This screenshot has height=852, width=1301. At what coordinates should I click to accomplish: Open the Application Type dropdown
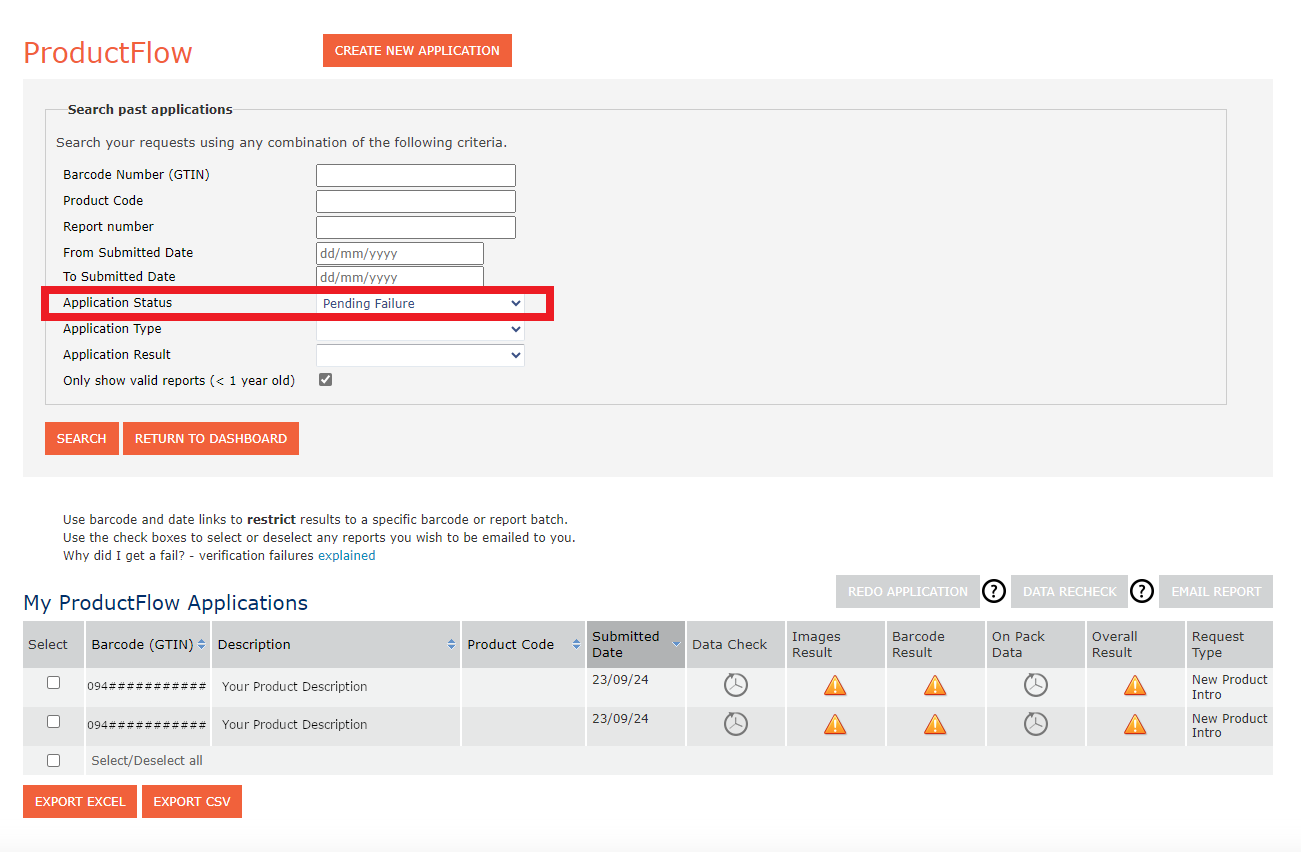pyautogui.click(x=420, y=329)
